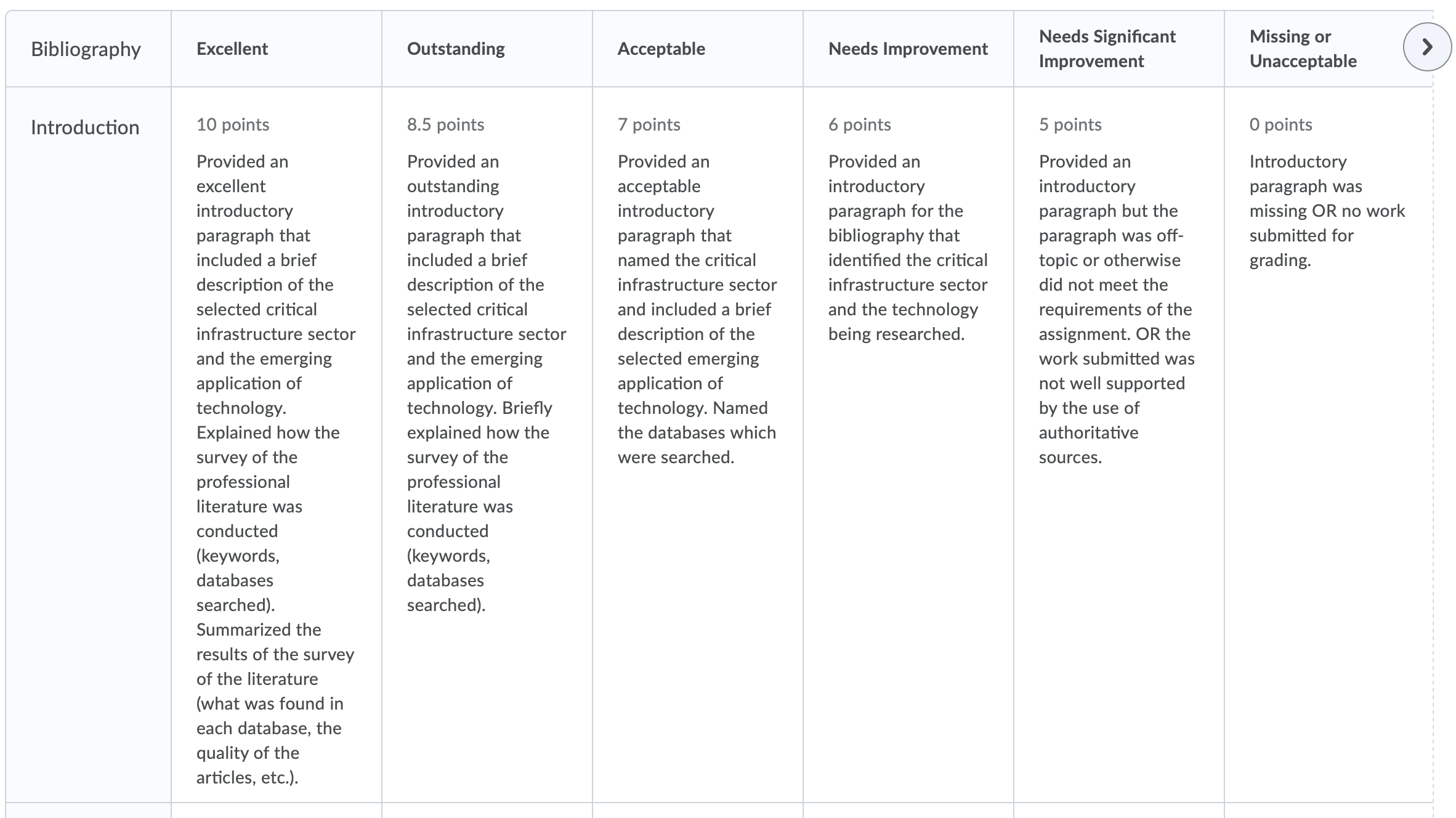This screenshot has width=1456, height=818.
Task: Click the acceptable introductory paragraph description text
Action: [697, 309]
